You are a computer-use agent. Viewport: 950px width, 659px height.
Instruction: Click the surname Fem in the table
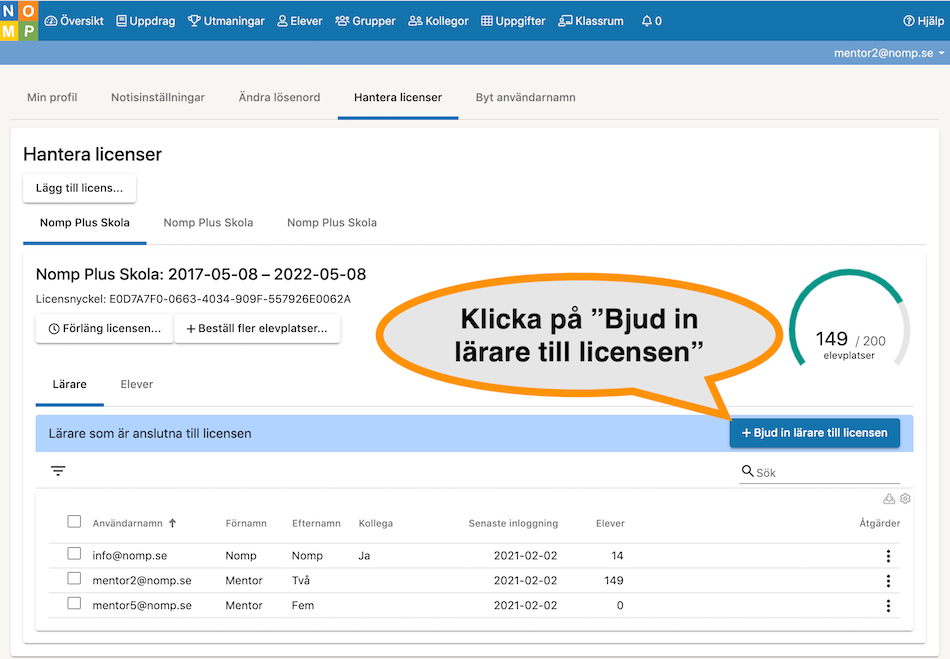point(303,606)
